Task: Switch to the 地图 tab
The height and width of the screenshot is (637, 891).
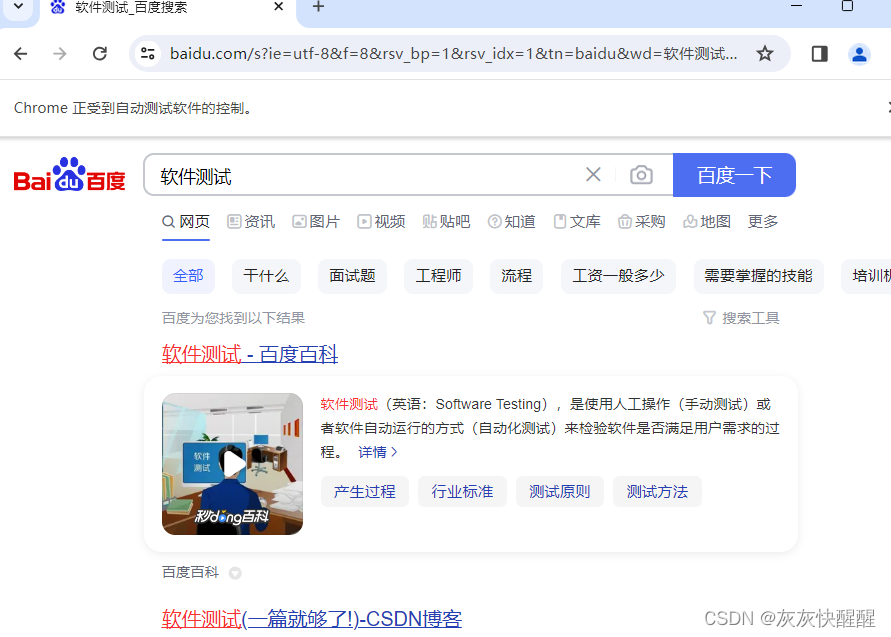Action: pos(707,222)
